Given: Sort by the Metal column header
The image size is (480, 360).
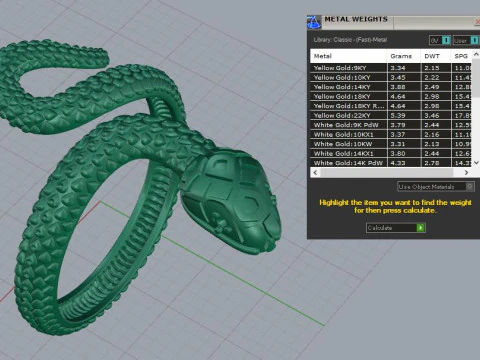Looking at the screenshot, I should point(348,56).
